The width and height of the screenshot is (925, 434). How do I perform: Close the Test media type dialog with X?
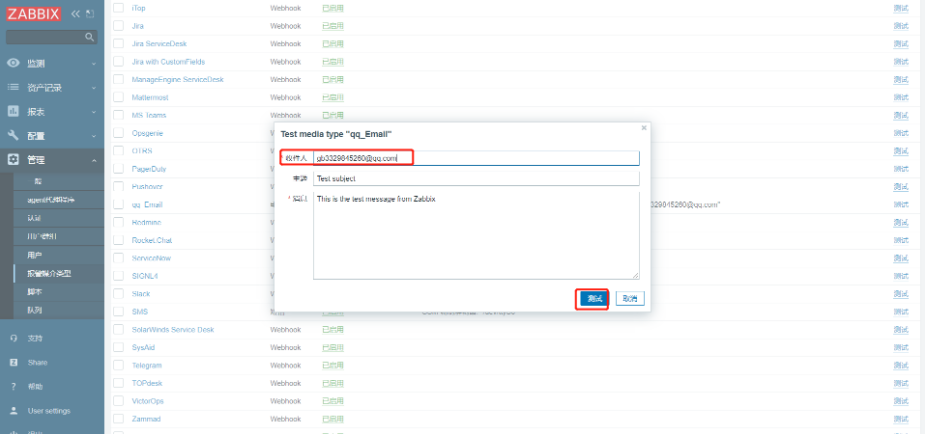click(644, 127)
